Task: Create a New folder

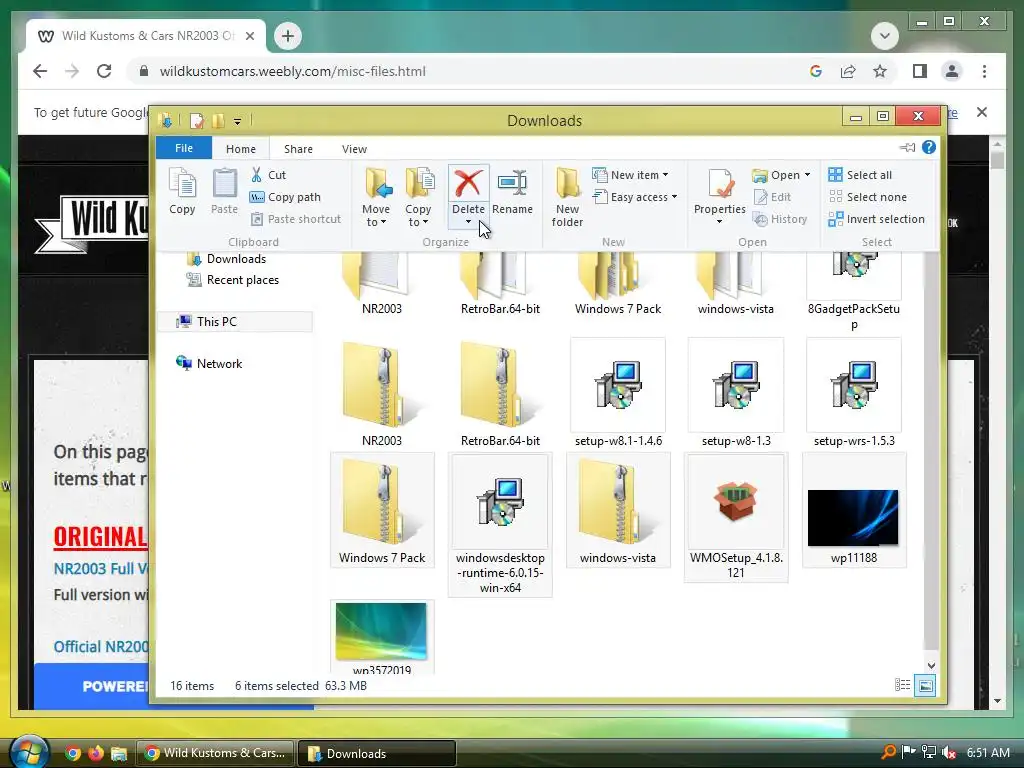Action: (x=567, y=196)
